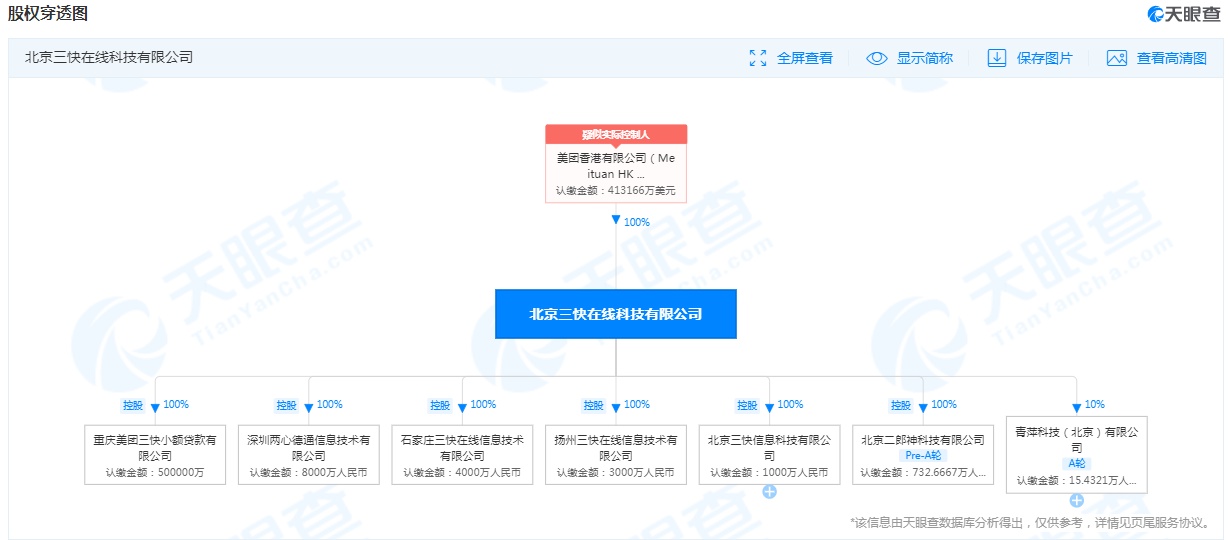Viewport: 1229px width, 540px height.
Task: Click the 天眼查 logo
Action: (x=1183, y=13)
